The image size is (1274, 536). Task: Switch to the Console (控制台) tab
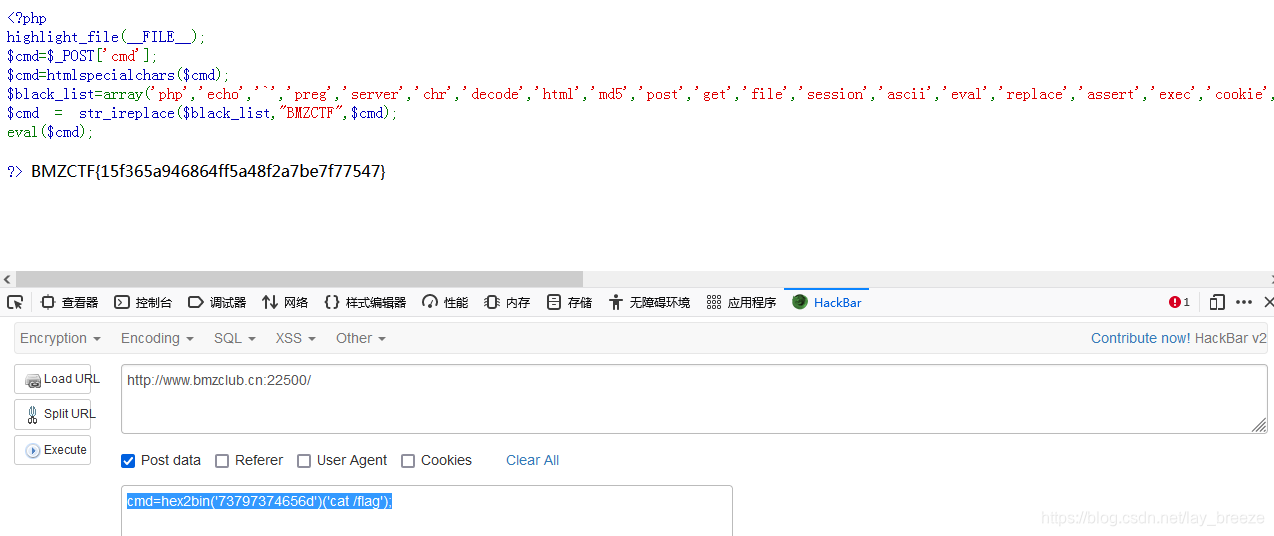143,302
